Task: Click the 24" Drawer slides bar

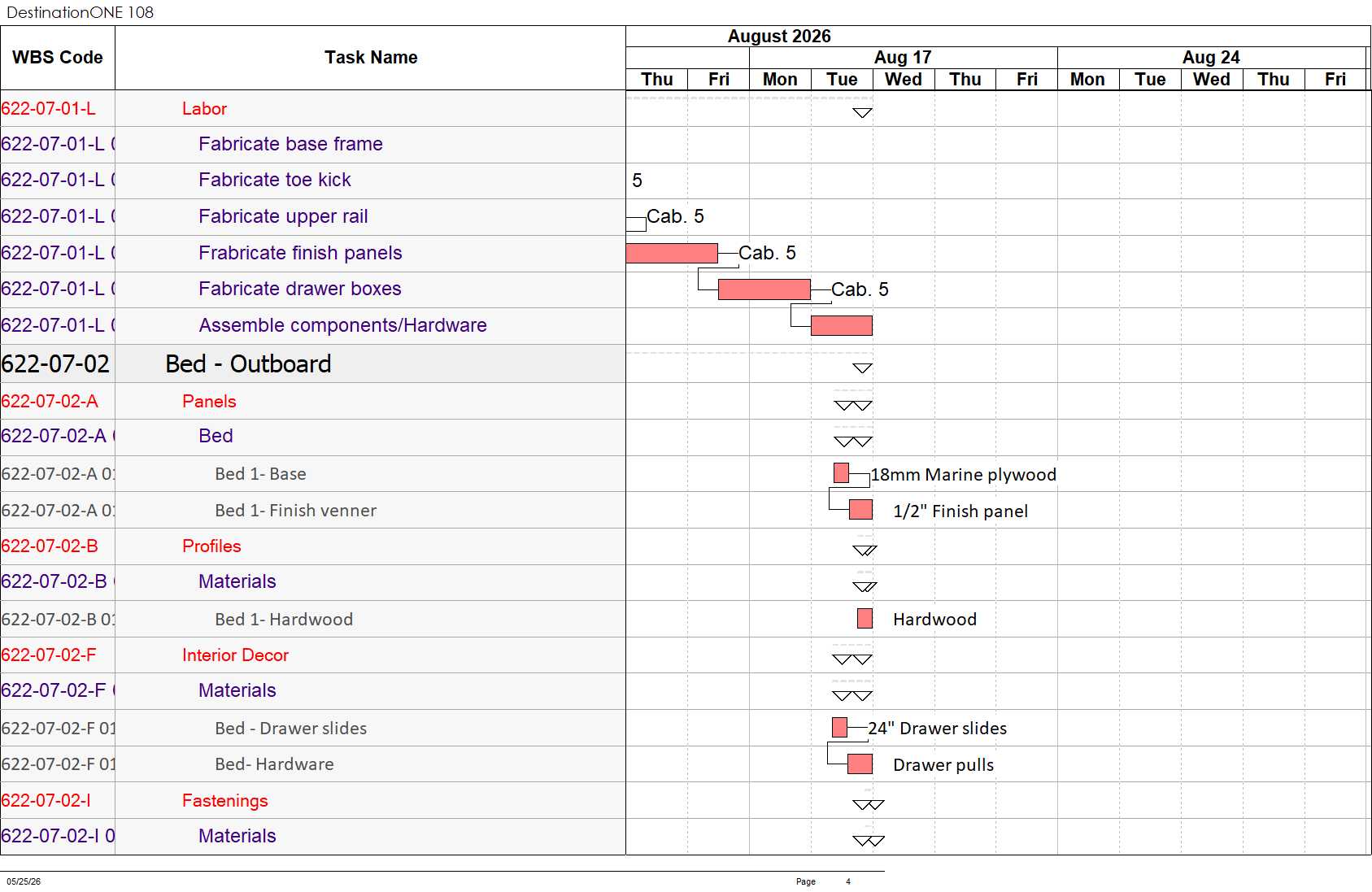Action: 840,727
